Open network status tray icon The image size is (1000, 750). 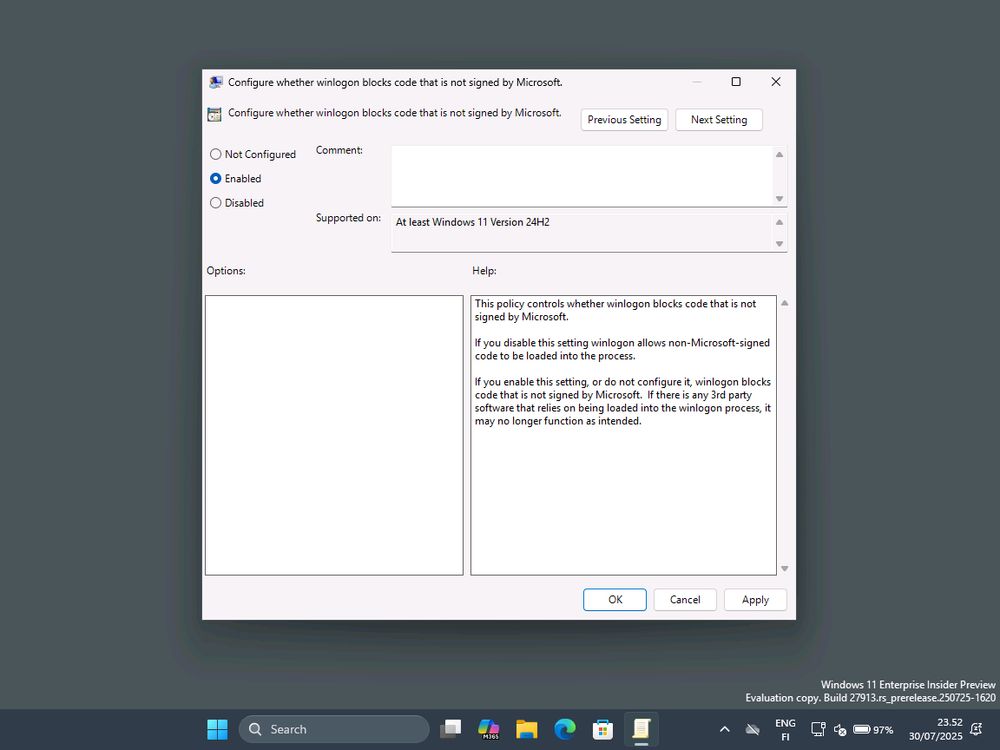(x=818, y=729)
